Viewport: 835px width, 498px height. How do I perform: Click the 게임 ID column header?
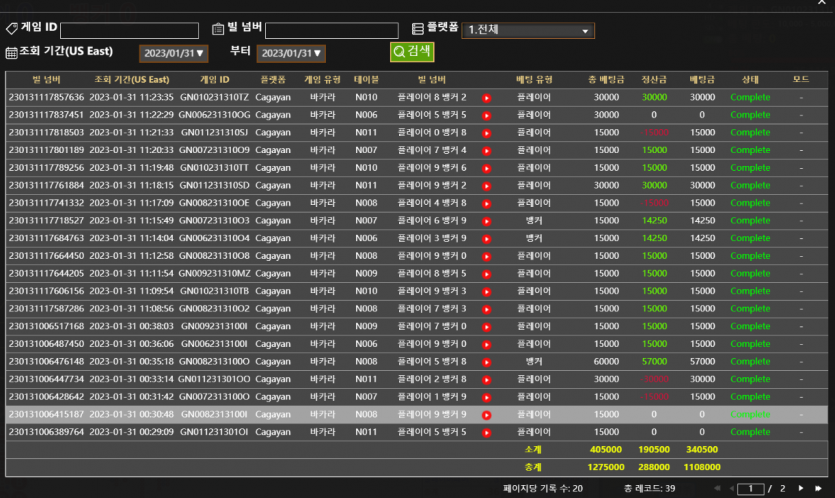215,80
